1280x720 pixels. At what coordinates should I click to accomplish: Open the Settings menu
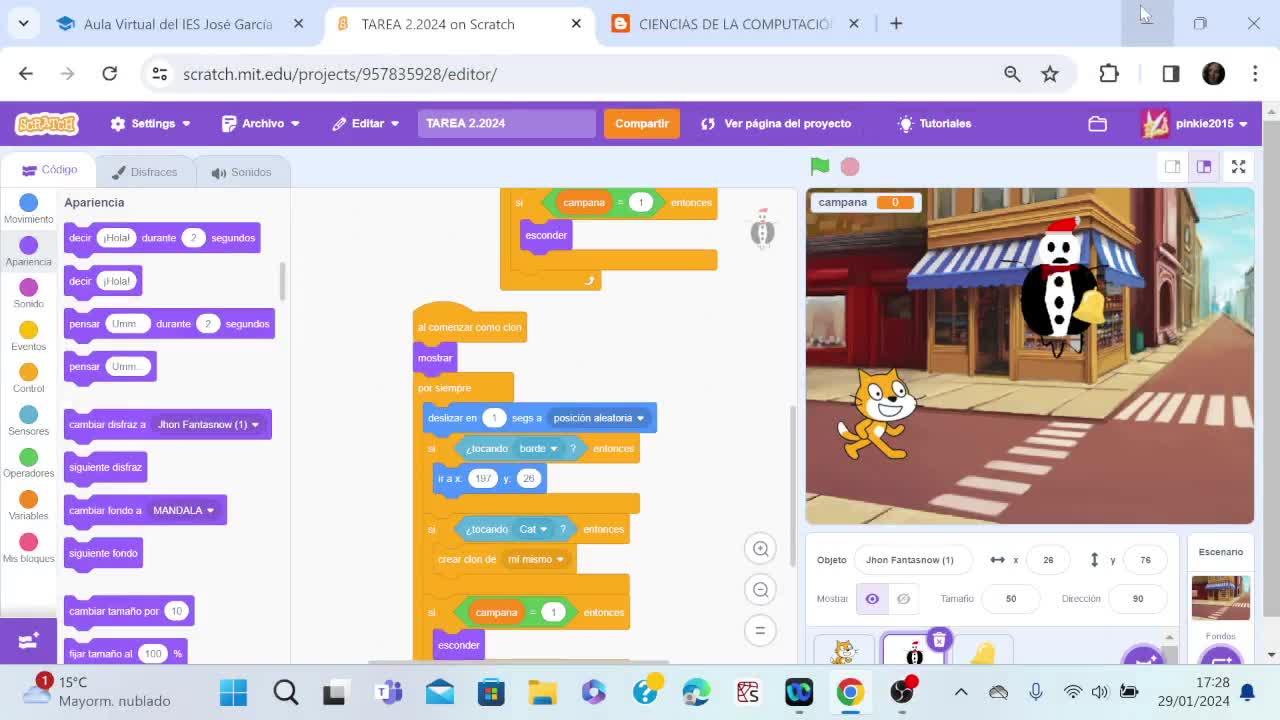pyautogui.click(x=150, y=123)
